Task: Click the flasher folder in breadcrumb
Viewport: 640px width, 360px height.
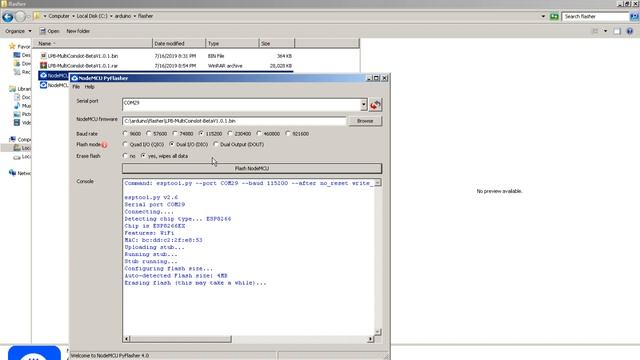Action: tap(145, 16)
